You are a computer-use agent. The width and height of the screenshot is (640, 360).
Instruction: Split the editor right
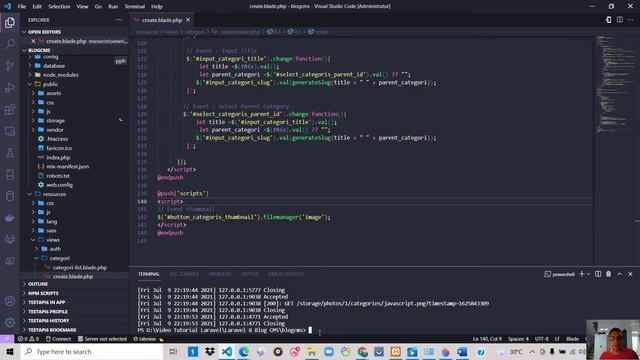tap(620, 20)
